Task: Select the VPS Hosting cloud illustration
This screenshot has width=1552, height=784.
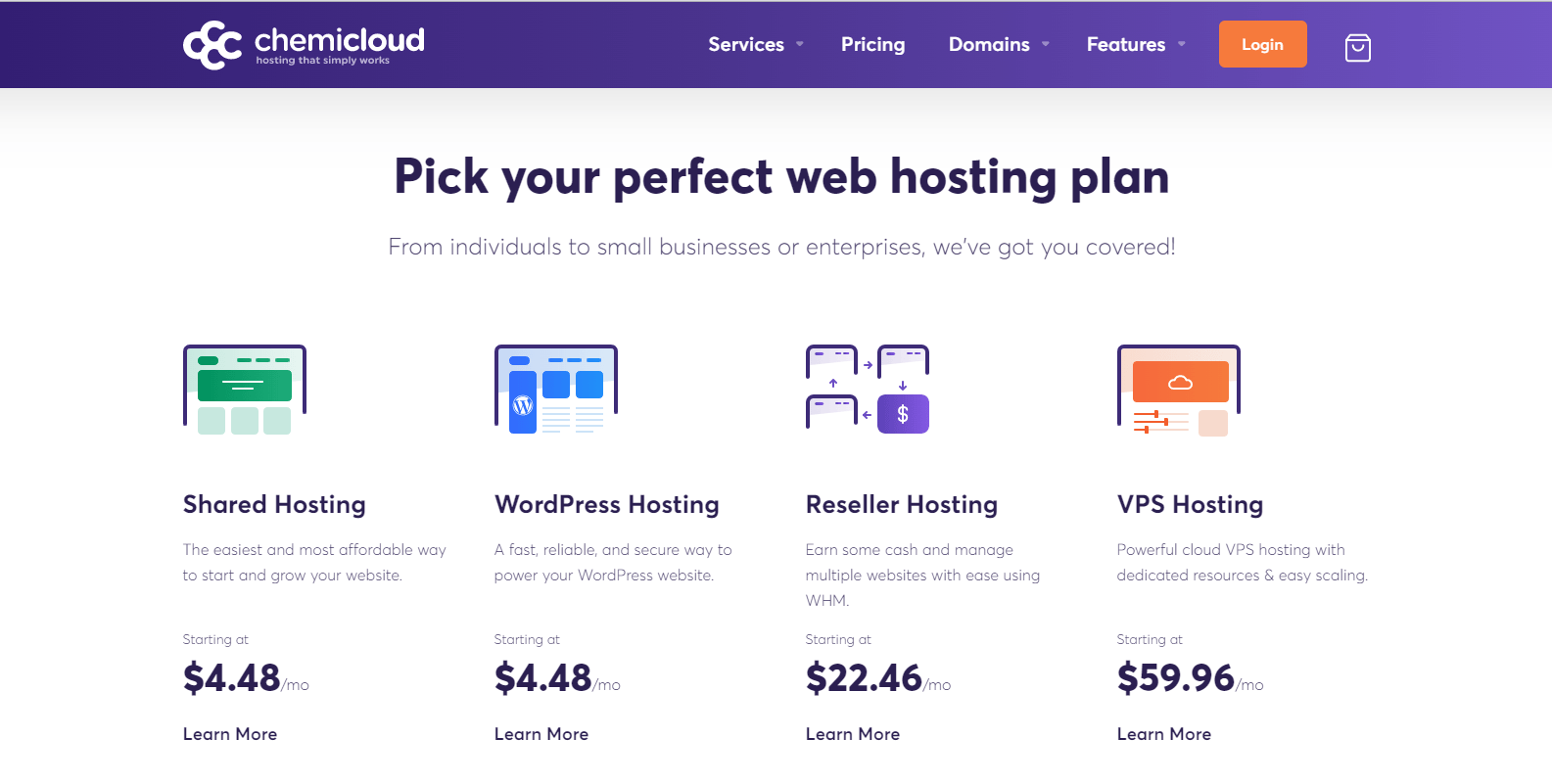Action: click(1179, 390)
